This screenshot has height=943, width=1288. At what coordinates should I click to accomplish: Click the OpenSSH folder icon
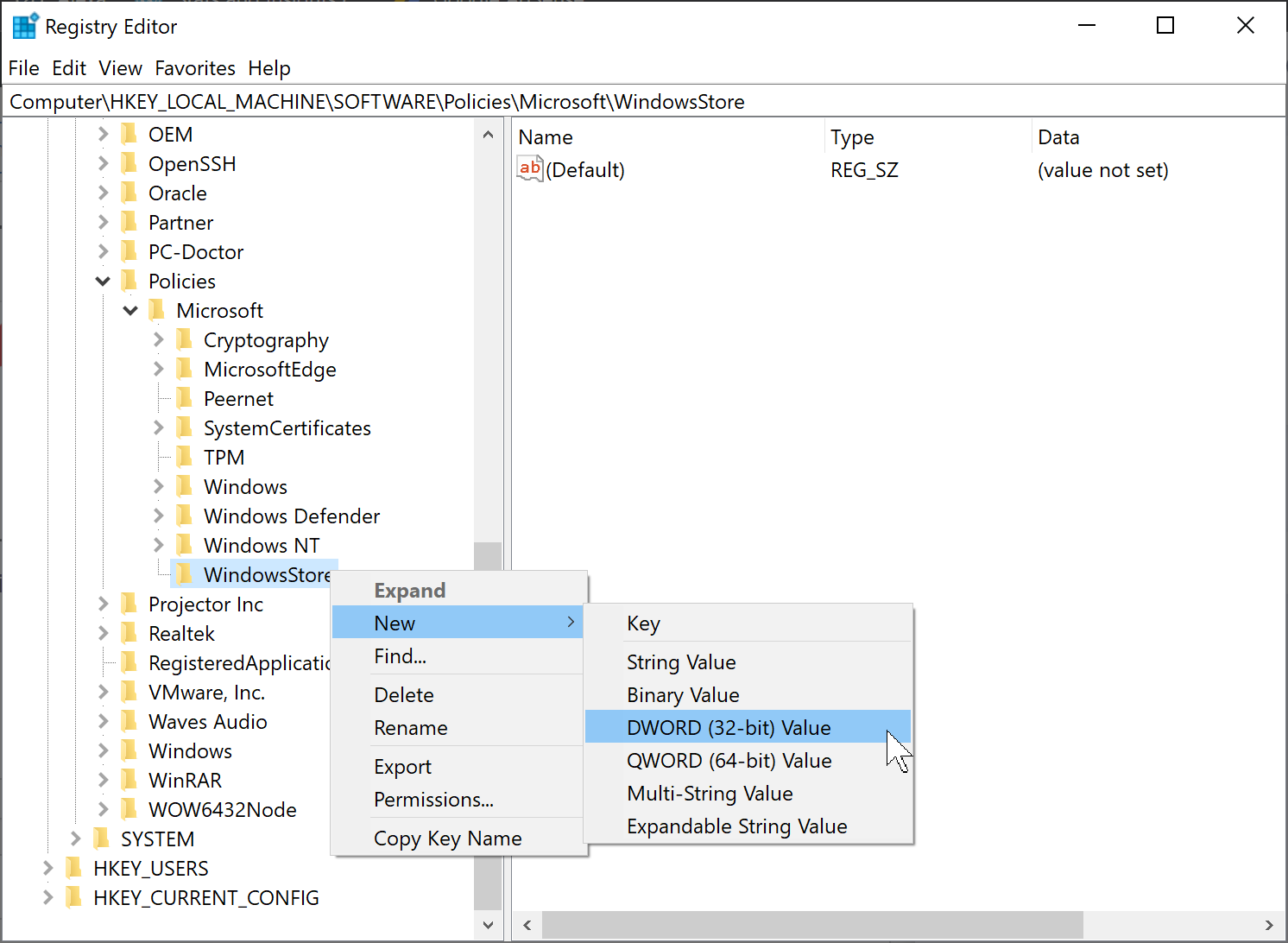click(129, 163)
